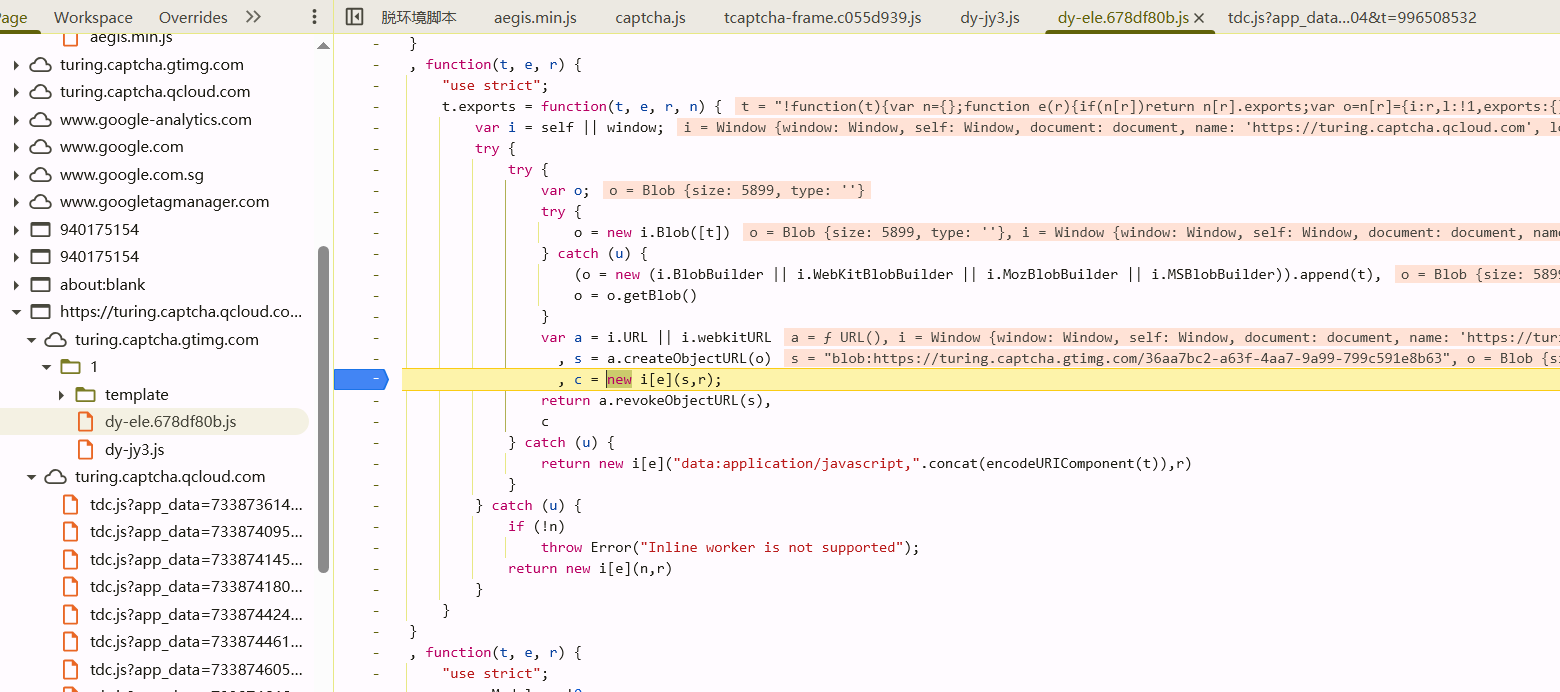
Task: Switch to the 脱环境脚本 file tab
Action: [419, 17]
